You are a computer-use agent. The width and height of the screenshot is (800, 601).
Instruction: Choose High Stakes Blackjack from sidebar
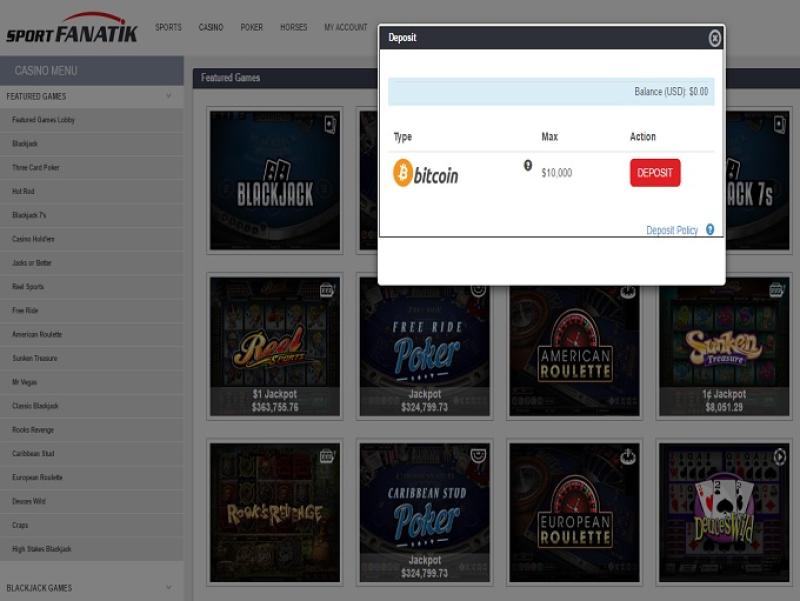click(41, 549)
